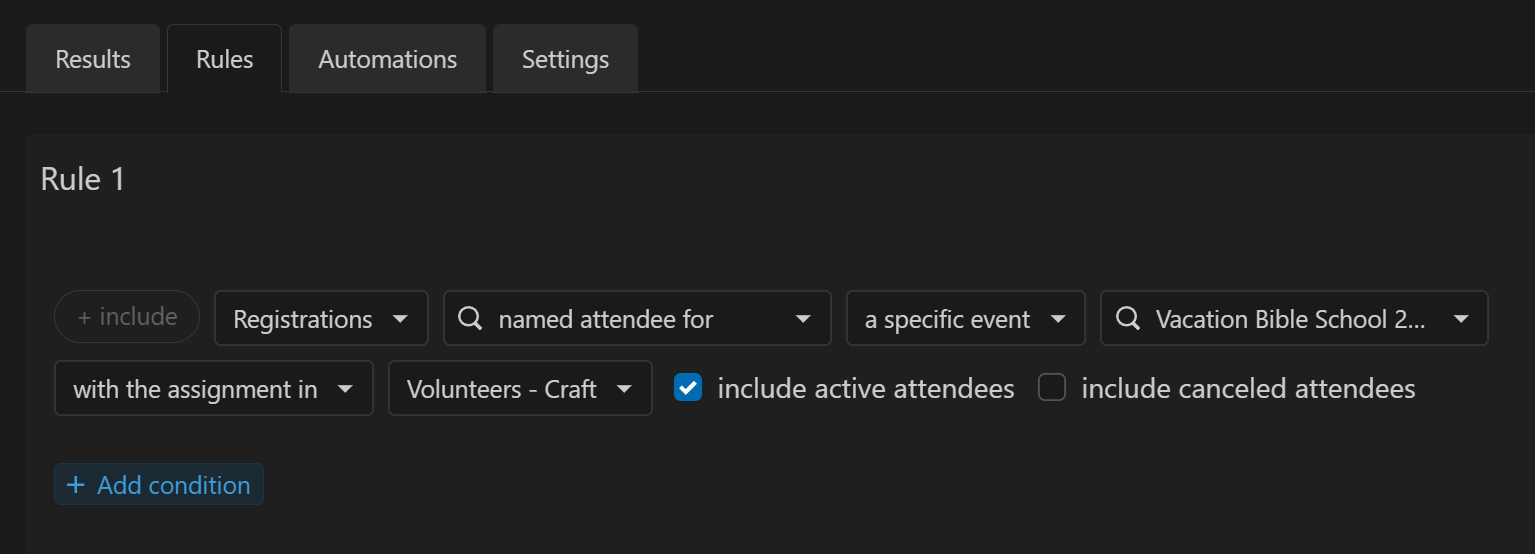Select the Rules tab

pos(225,59)
